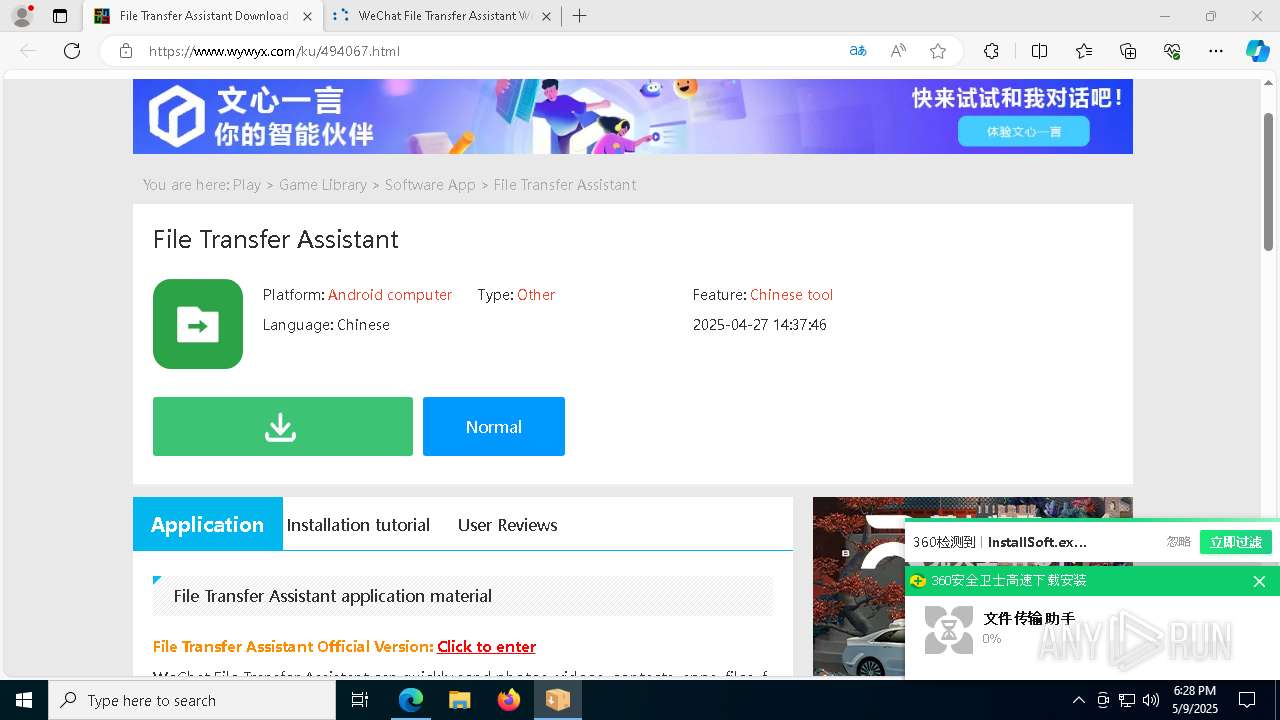Open Collections panel

(x=1128, y=51)
